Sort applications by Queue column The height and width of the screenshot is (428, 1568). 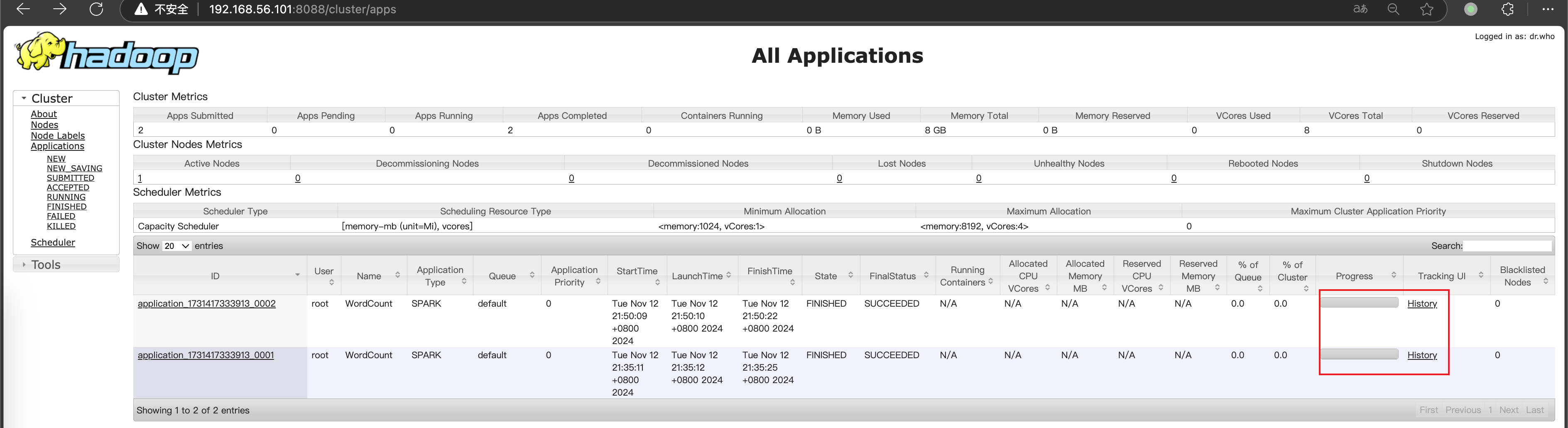[x=507, y=276]
